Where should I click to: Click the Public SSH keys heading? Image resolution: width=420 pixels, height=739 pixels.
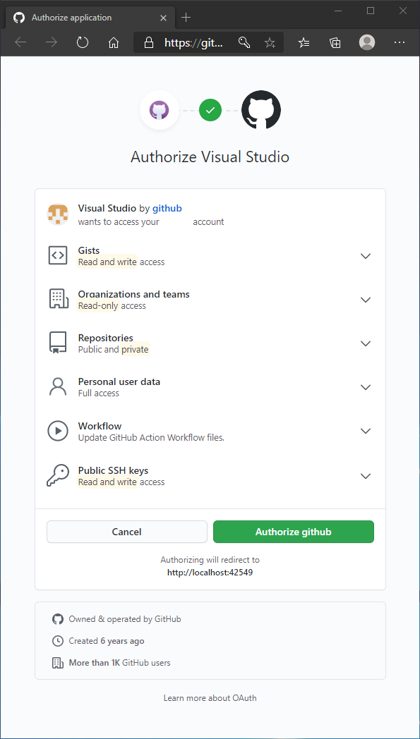click(x=113, y=471)
